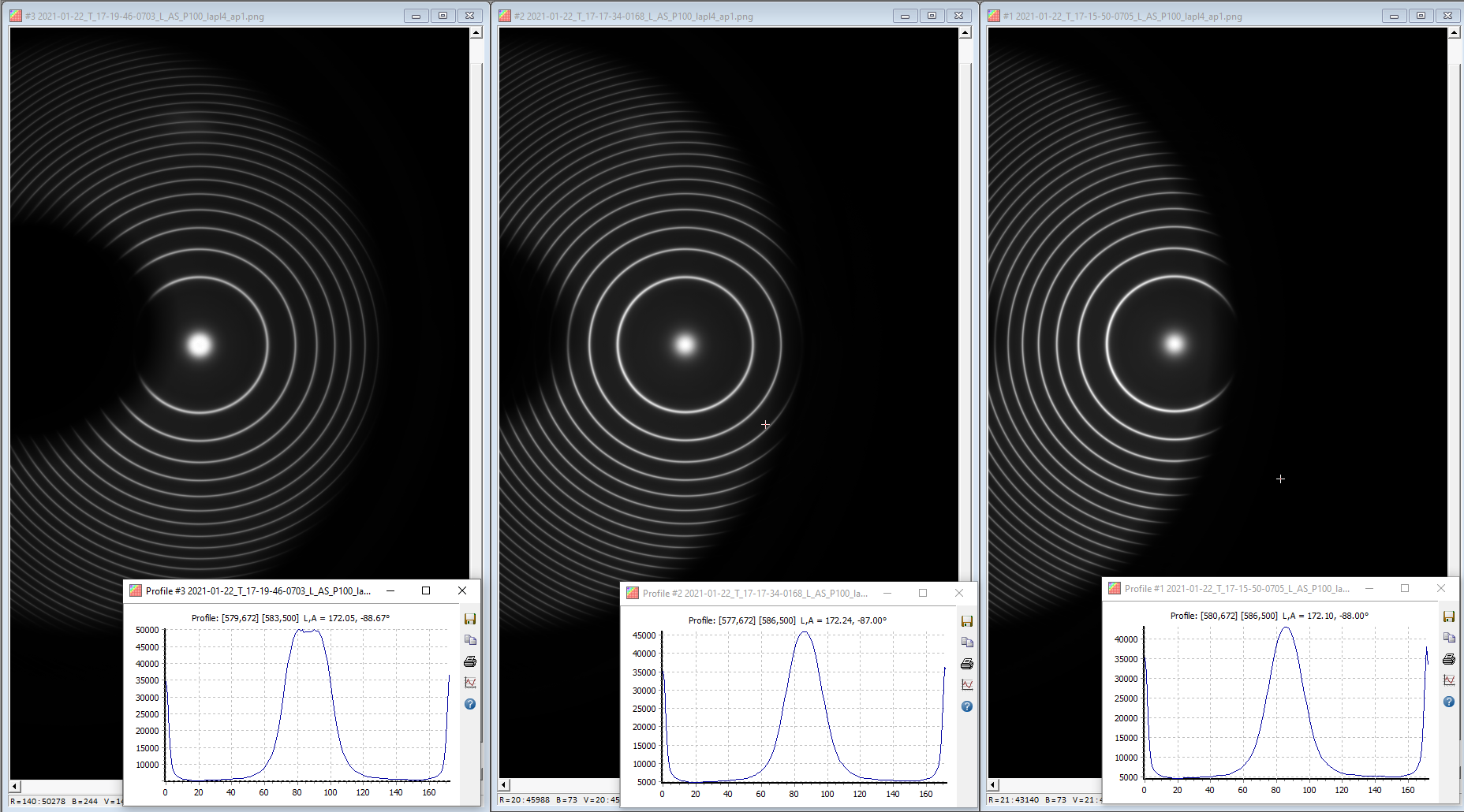
Task: Click the title bar icon of image window #3
Action: [x=16, y=16]
